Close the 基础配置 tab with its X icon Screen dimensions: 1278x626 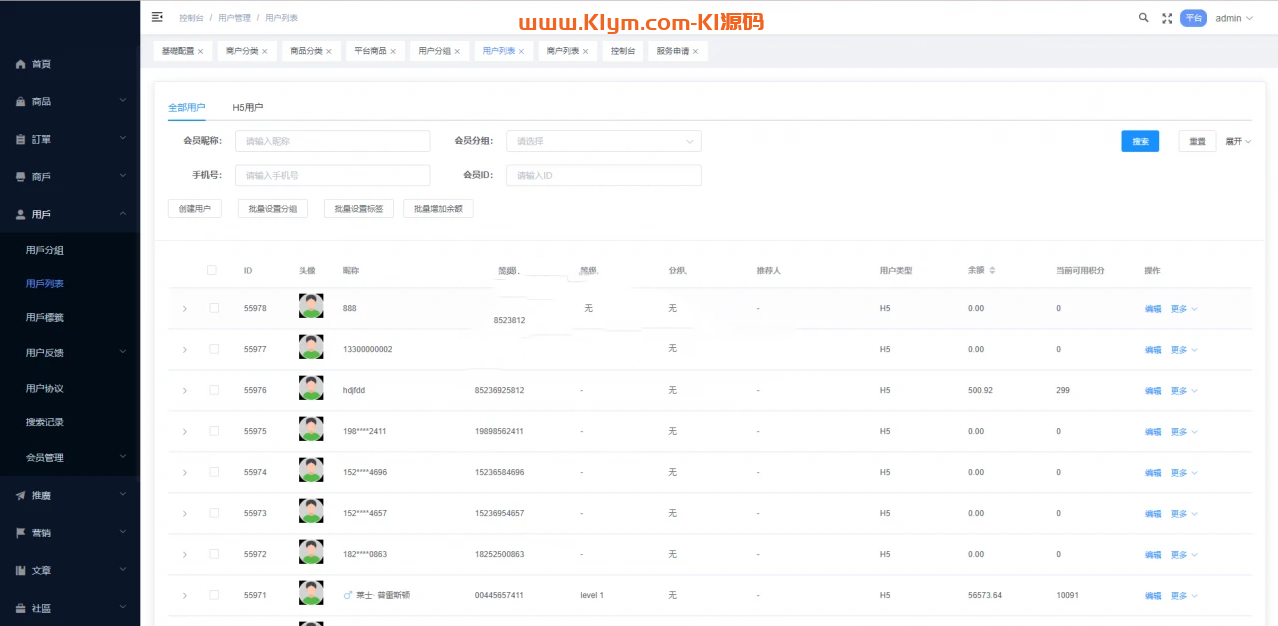(201, 51)
